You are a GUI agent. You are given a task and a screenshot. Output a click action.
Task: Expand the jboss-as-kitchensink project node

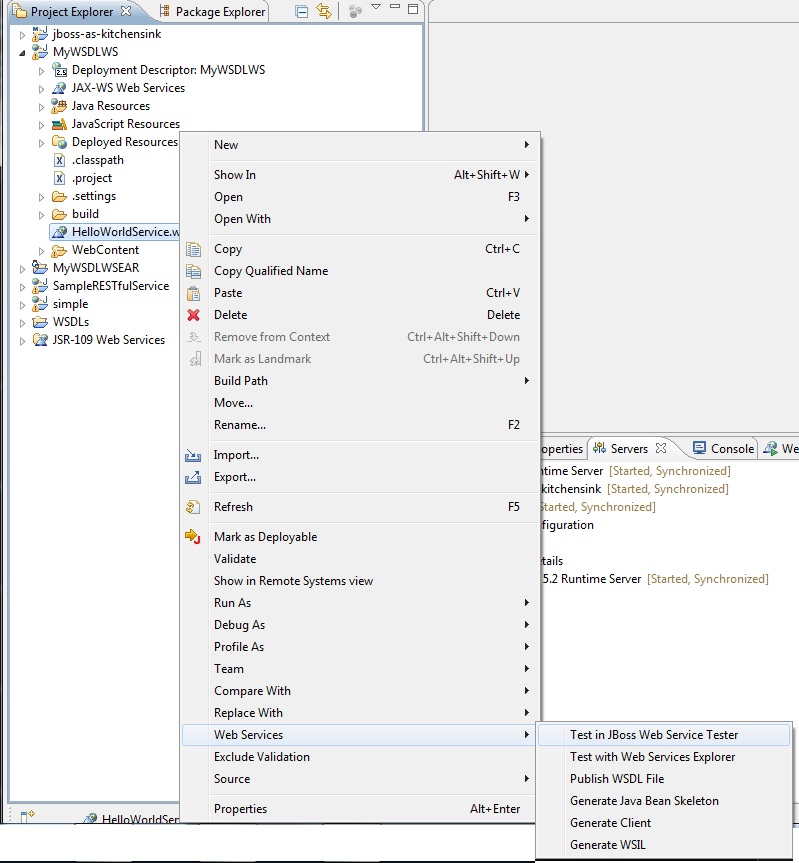23,35
